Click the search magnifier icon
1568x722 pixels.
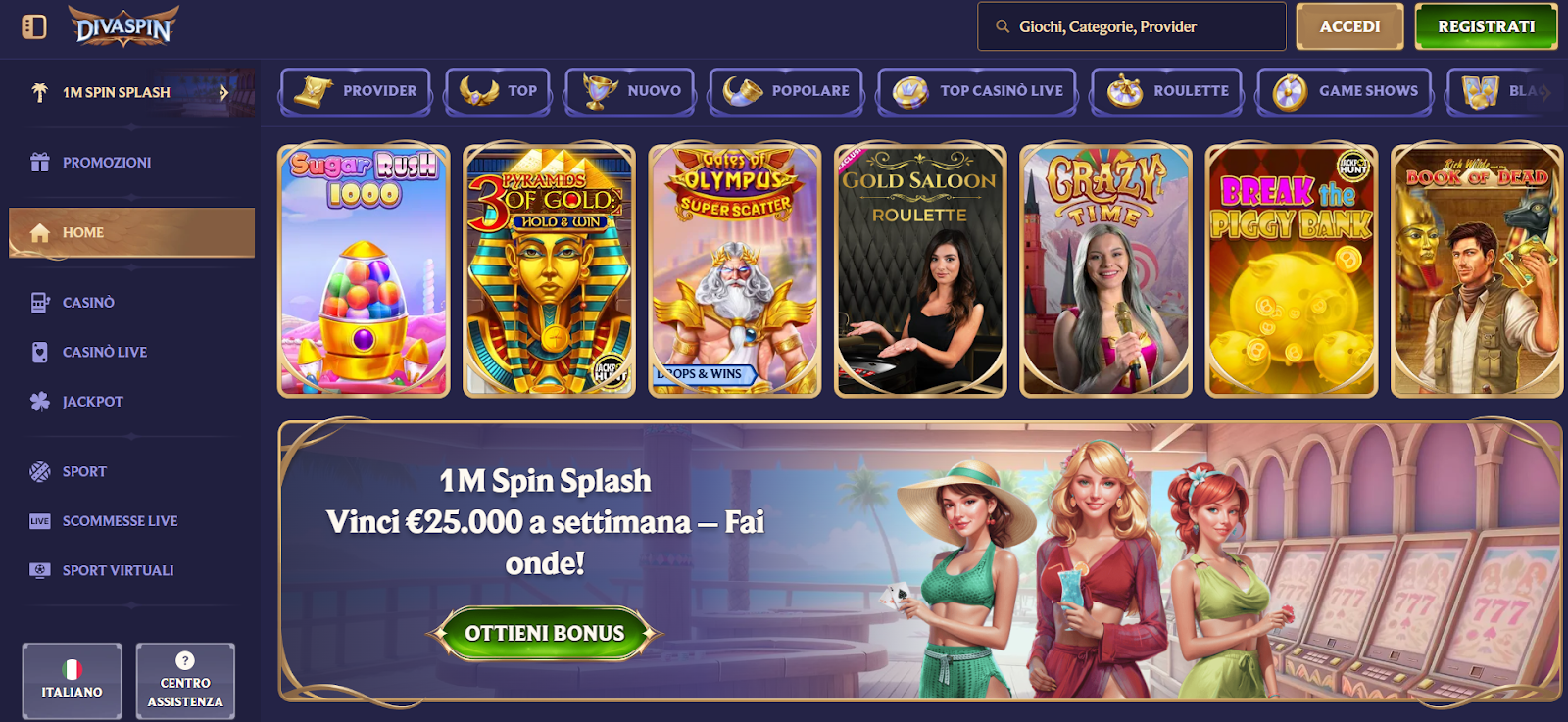pos(1003,26)
